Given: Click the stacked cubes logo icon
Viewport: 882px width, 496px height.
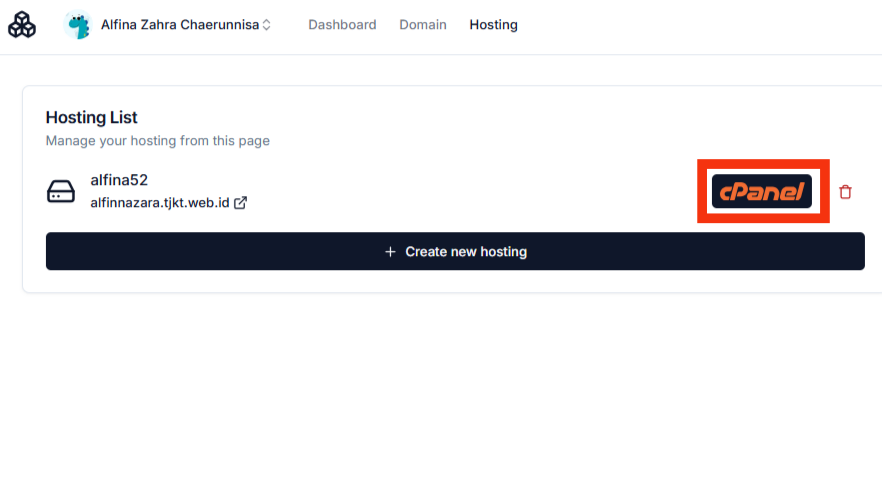Looking at the screenshot, I should click(x=22, y=25).
